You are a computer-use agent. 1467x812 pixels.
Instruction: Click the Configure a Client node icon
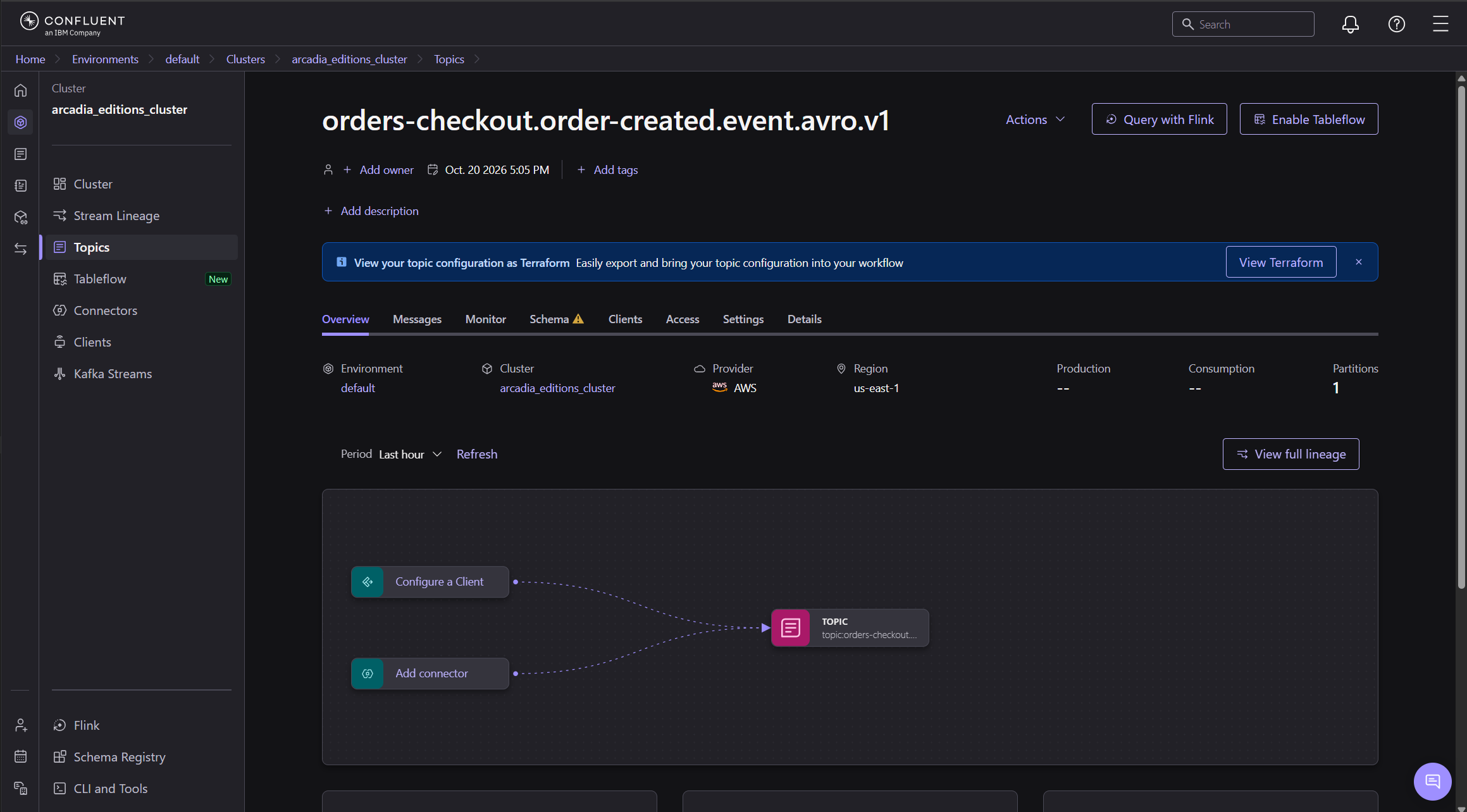pyautogui.click(x=368, y=582)
